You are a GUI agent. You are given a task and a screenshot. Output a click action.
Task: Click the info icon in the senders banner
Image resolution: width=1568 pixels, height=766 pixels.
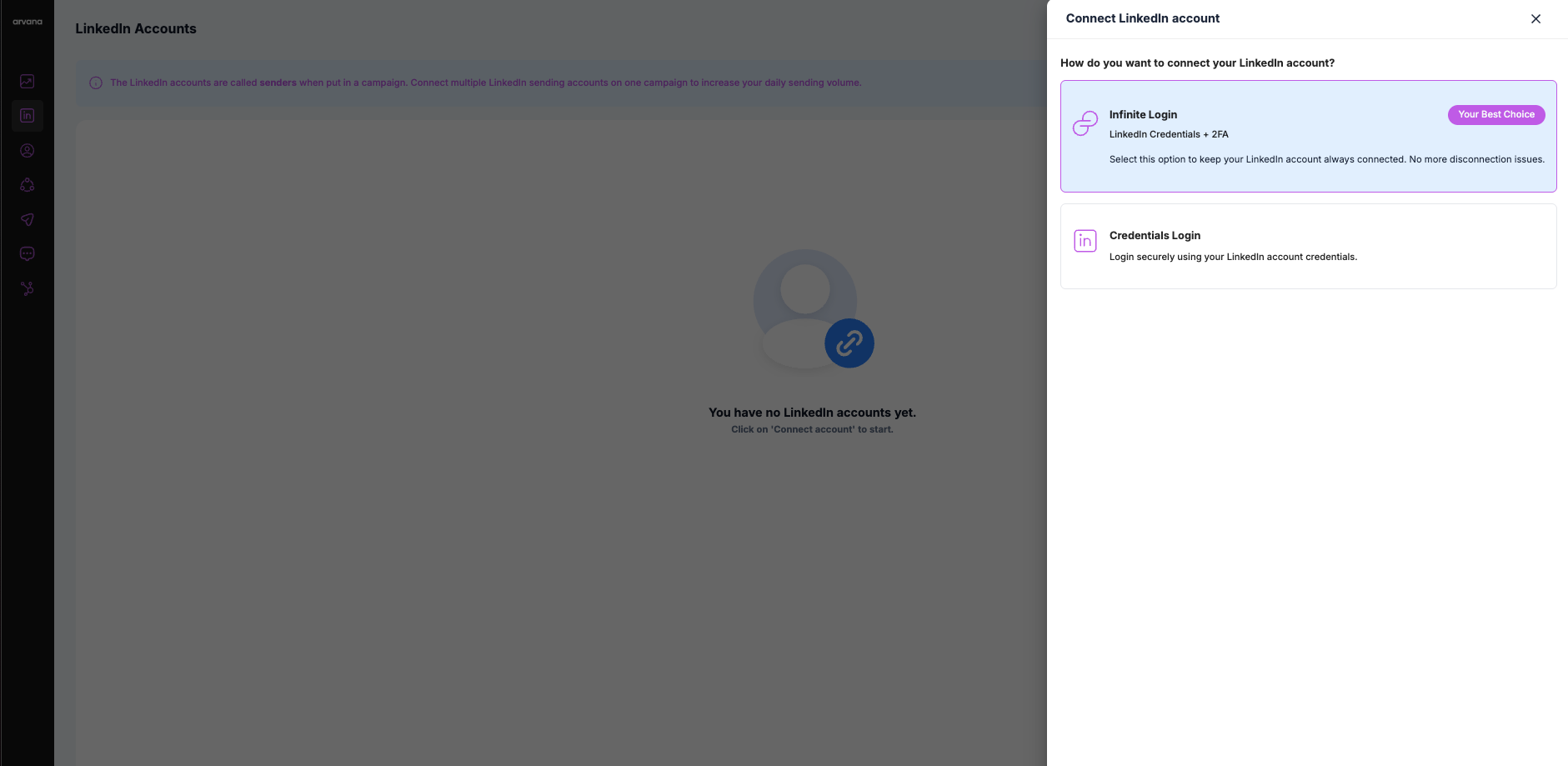[x=96, y=83]
